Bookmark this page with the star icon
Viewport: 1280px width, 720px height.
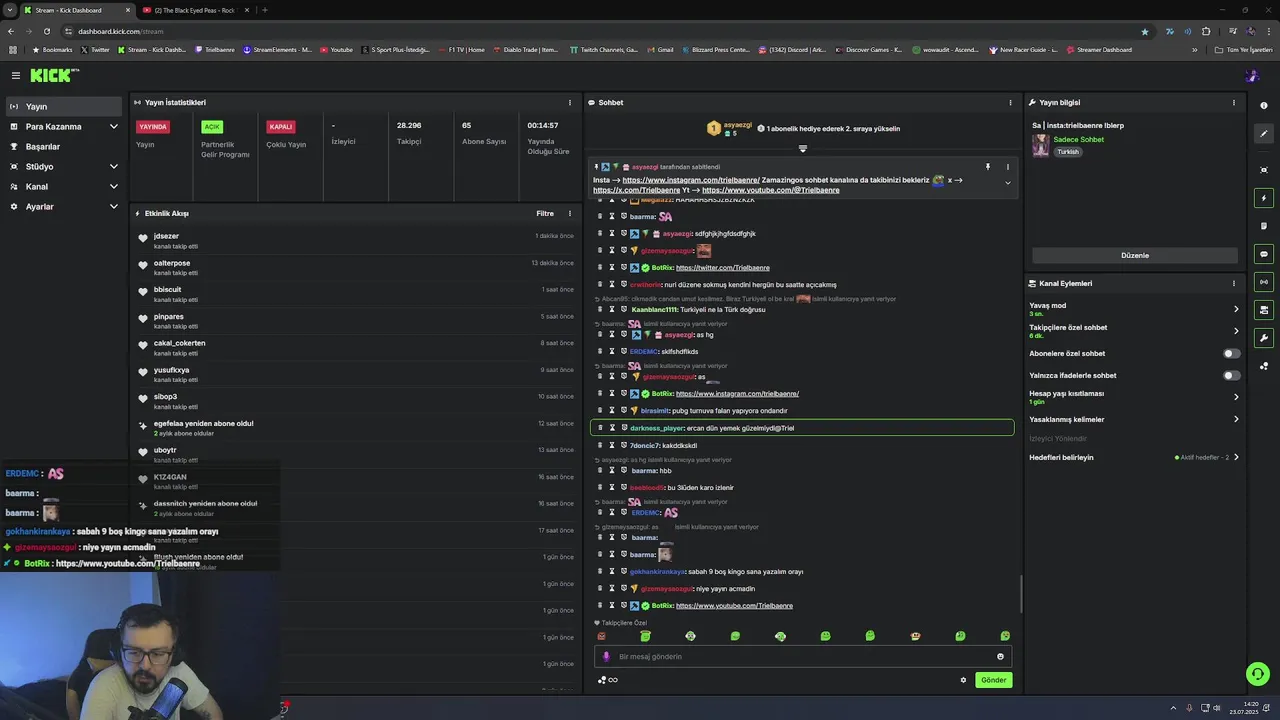coord(1145,31)
